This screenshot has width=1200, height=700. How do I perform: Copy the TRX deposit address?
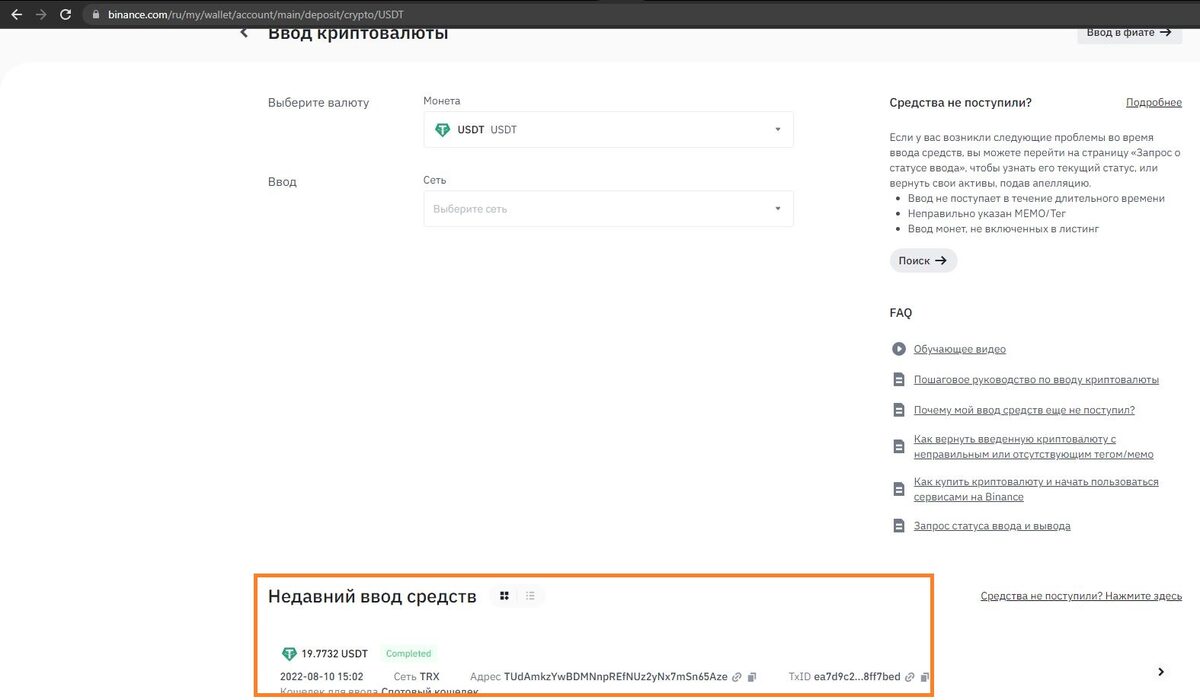[753, 677]
